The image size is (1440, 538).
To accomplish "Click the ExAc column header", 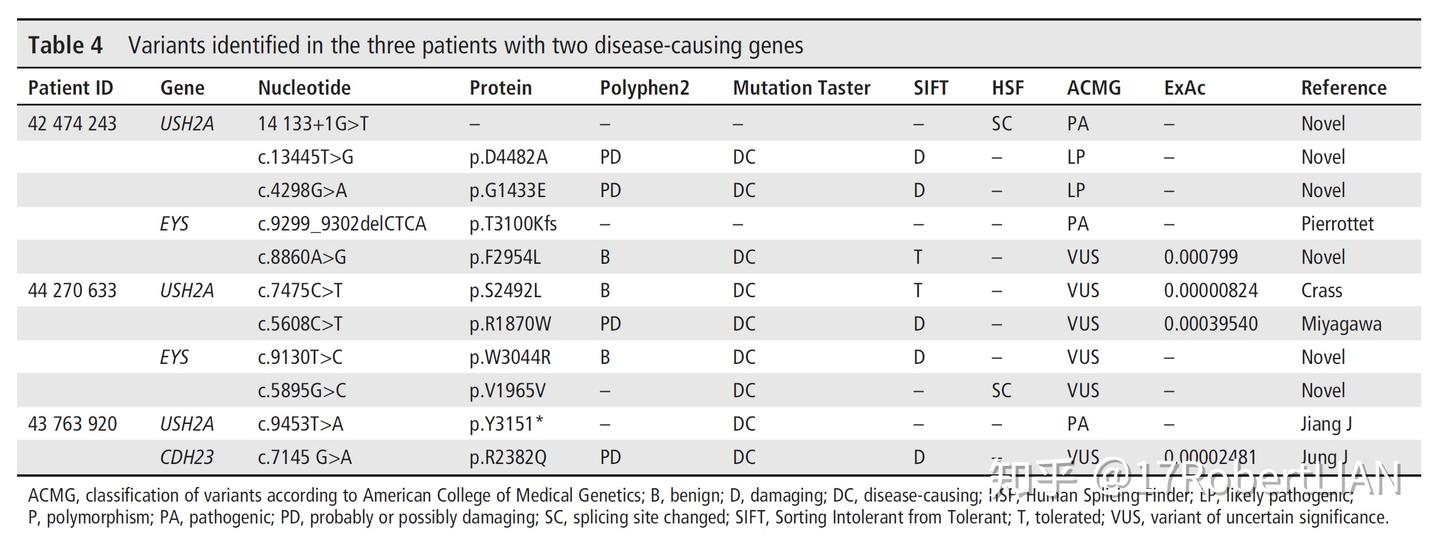I will point(1184,88).
